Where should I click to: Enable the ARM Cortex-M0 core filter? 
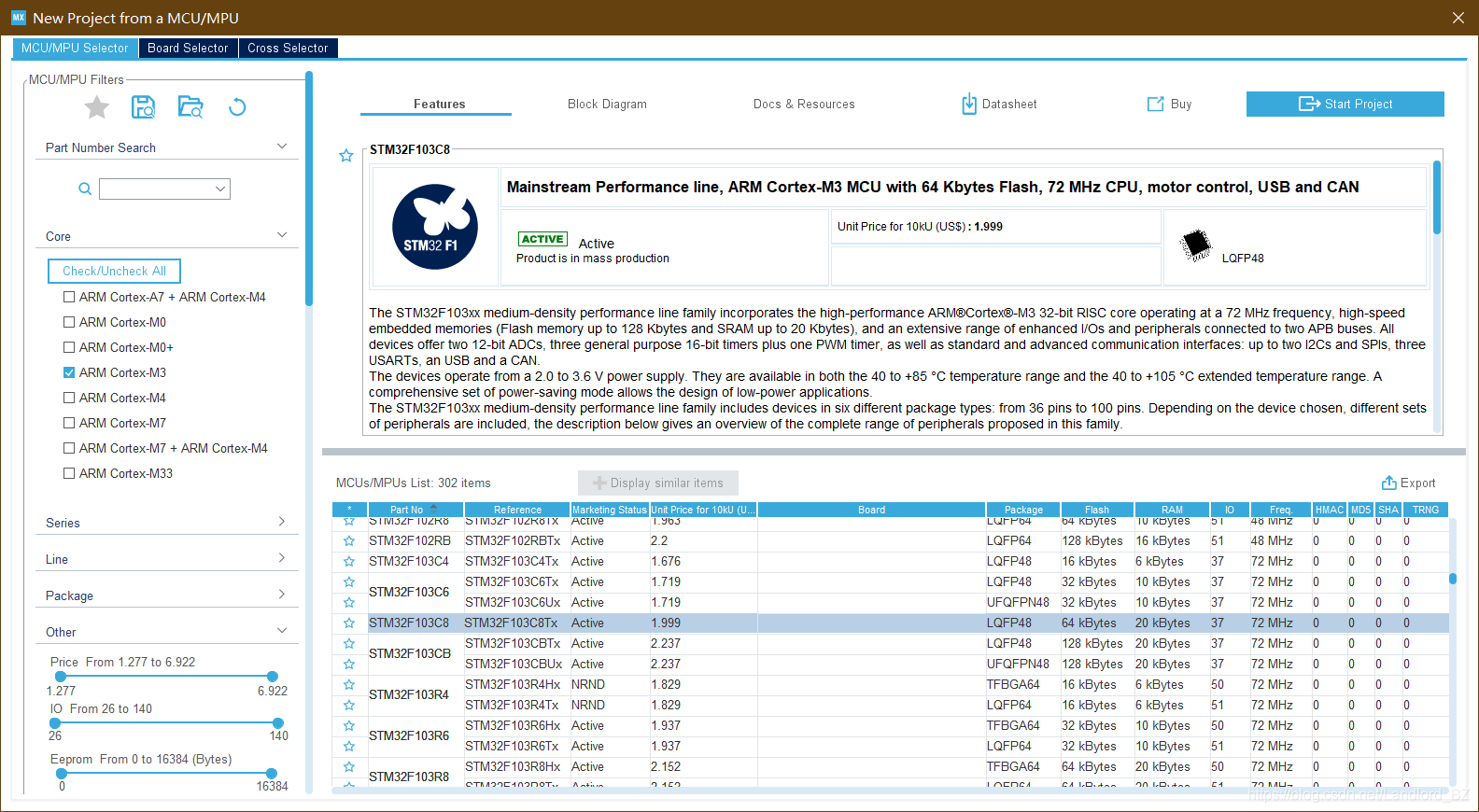(x=69, y=322)
